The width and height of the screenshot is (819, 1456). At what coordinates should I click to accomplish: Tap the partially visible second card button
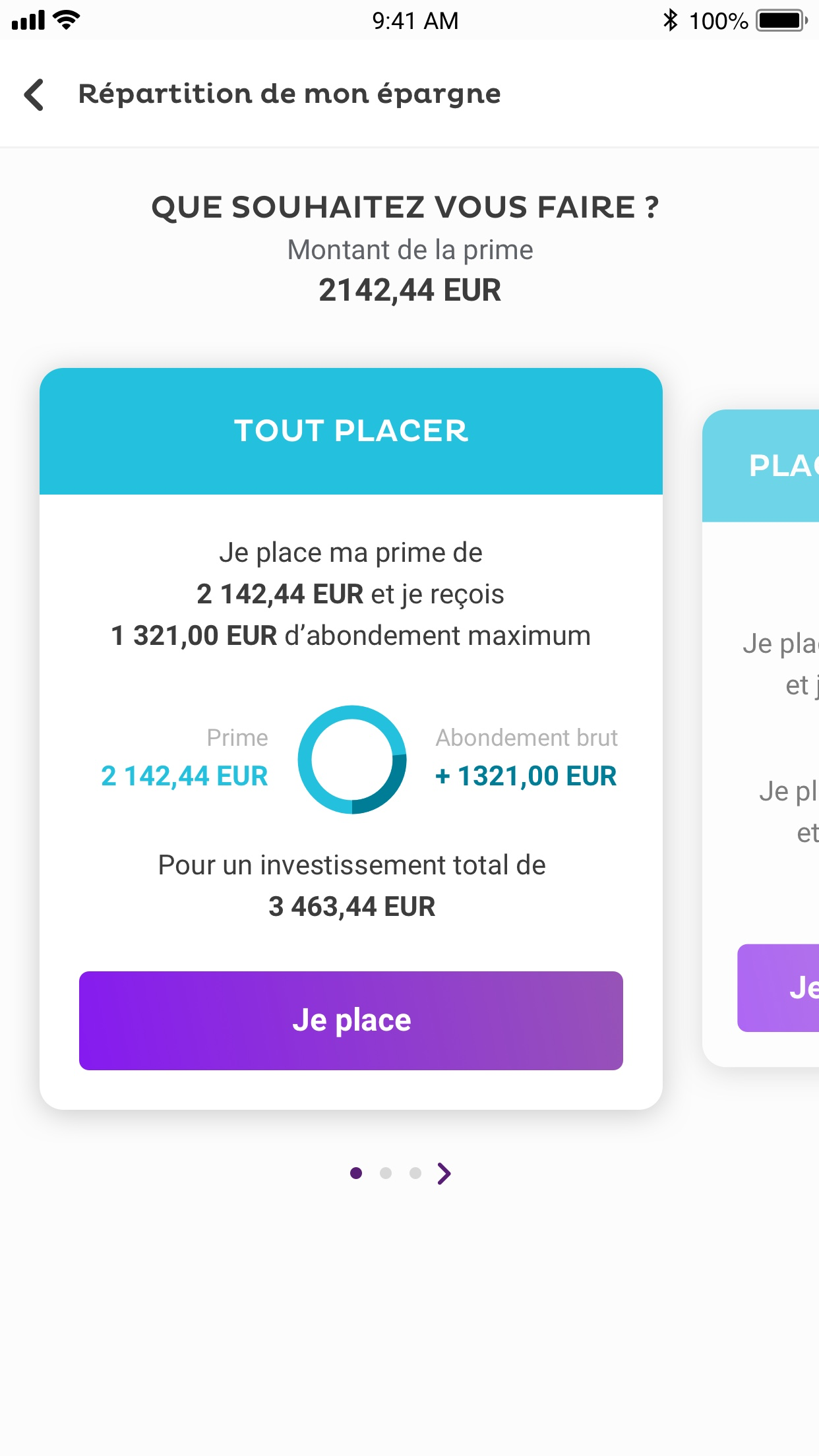click(x=779, y=988)
